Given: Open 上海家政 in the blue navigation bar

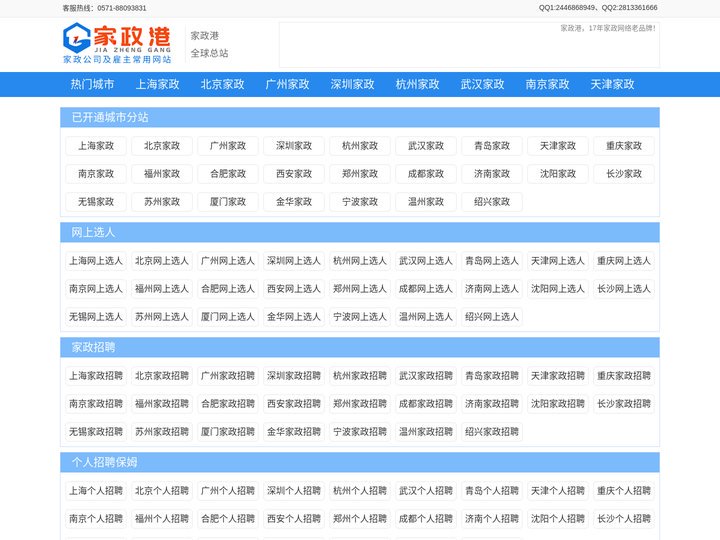Looking at the screenshot, I should 158,84.
